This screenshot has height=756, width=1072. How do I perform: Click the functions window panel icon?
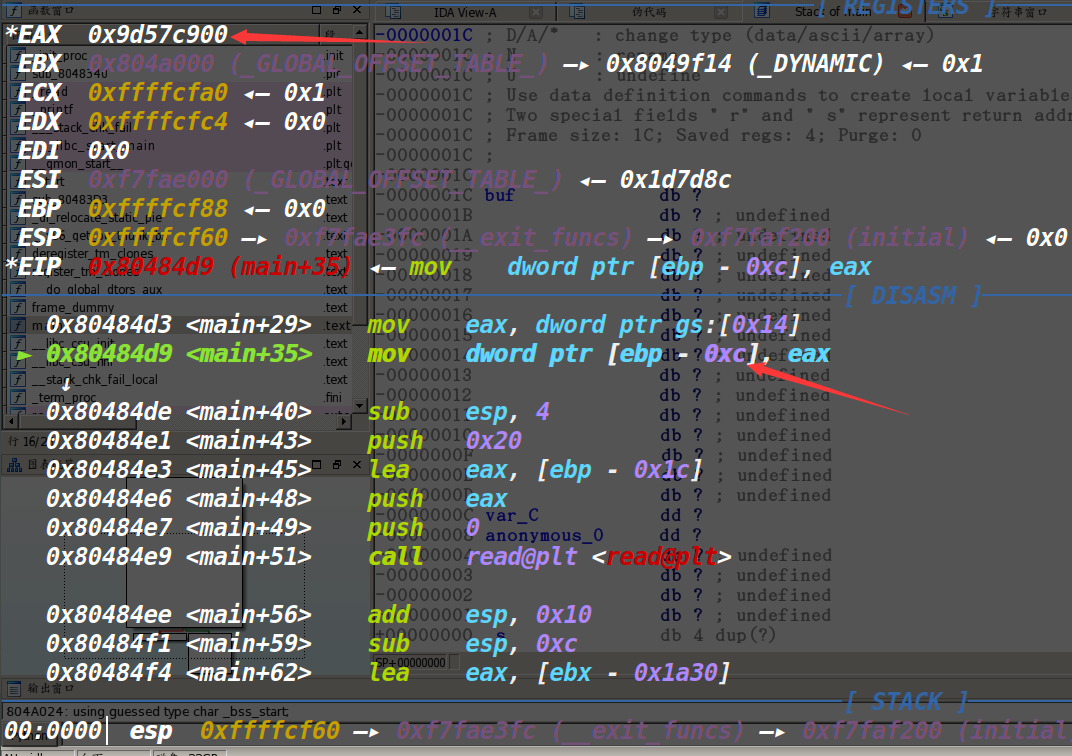click(x=14, y=12)
